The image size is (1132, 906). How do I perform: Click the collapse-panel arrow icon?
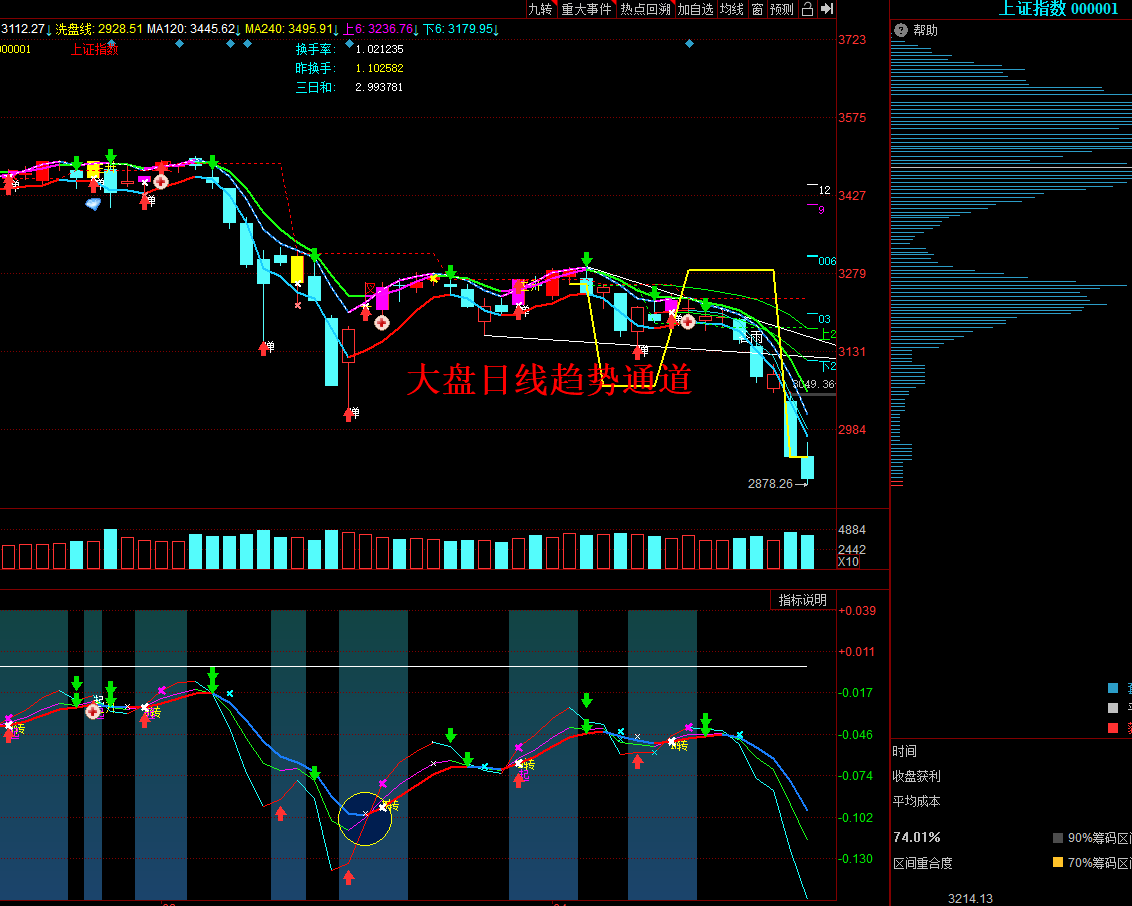coord(827,9)
